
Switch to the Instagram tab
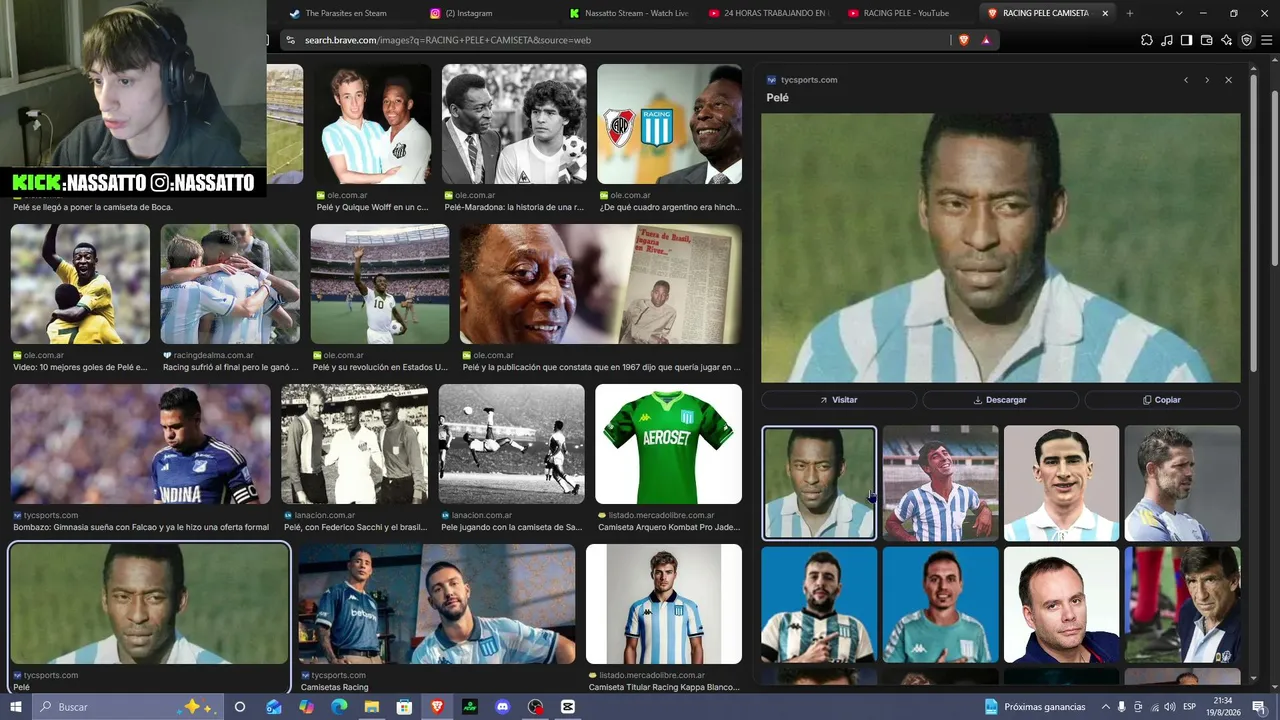[x=488, y=13]
